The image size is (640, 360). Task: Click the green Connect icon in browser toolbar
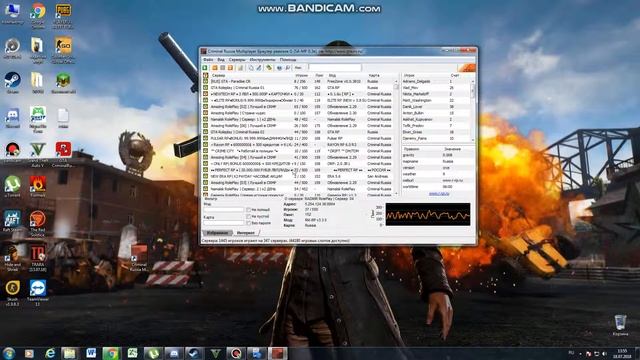click(x=205, y=68)
